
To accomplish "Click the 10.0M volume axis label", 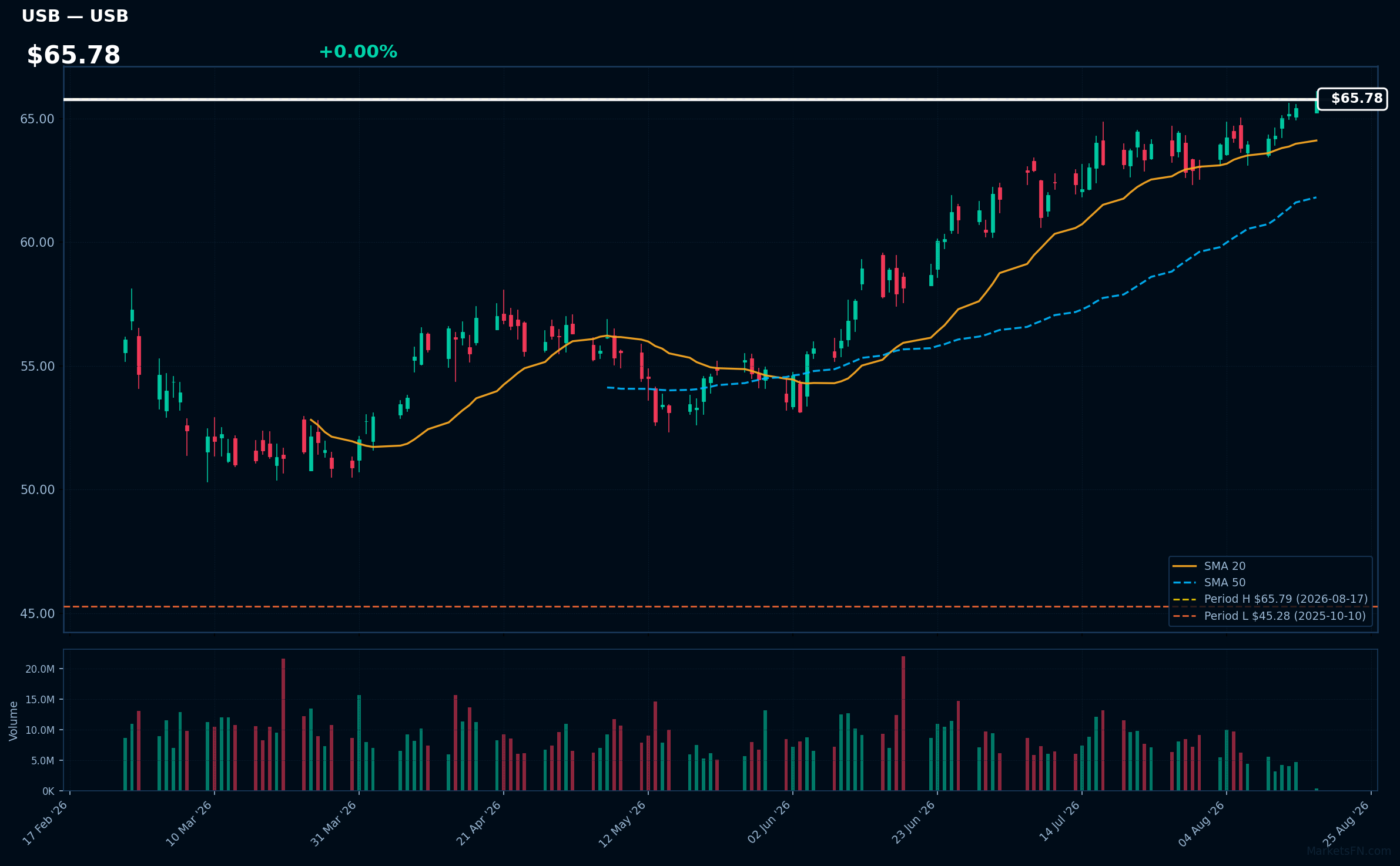I will click(x=40, y=730).
